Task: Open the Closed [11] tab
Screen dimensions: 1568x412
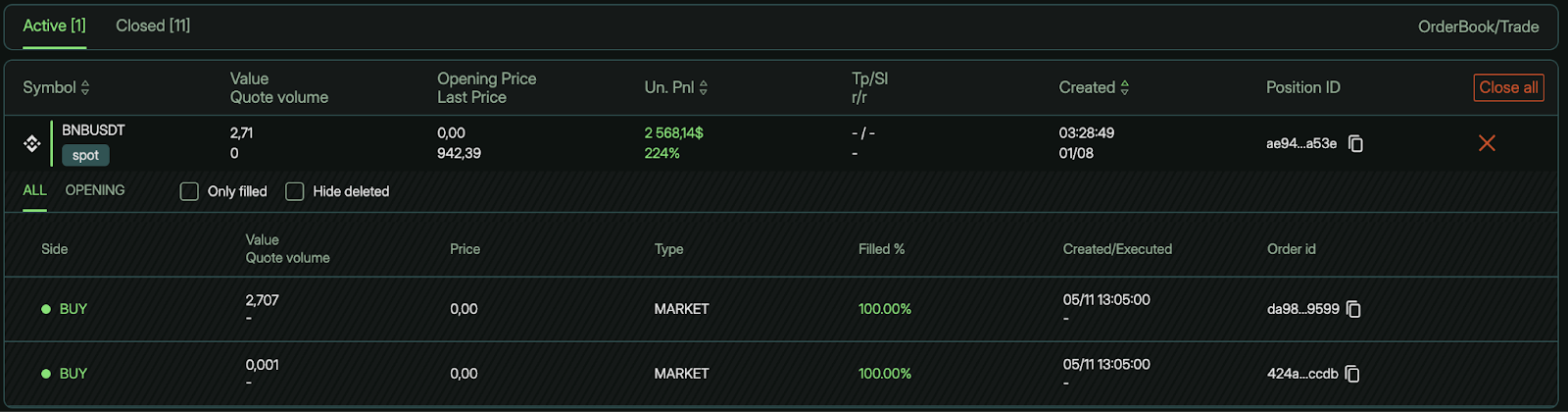Action: 153,26
